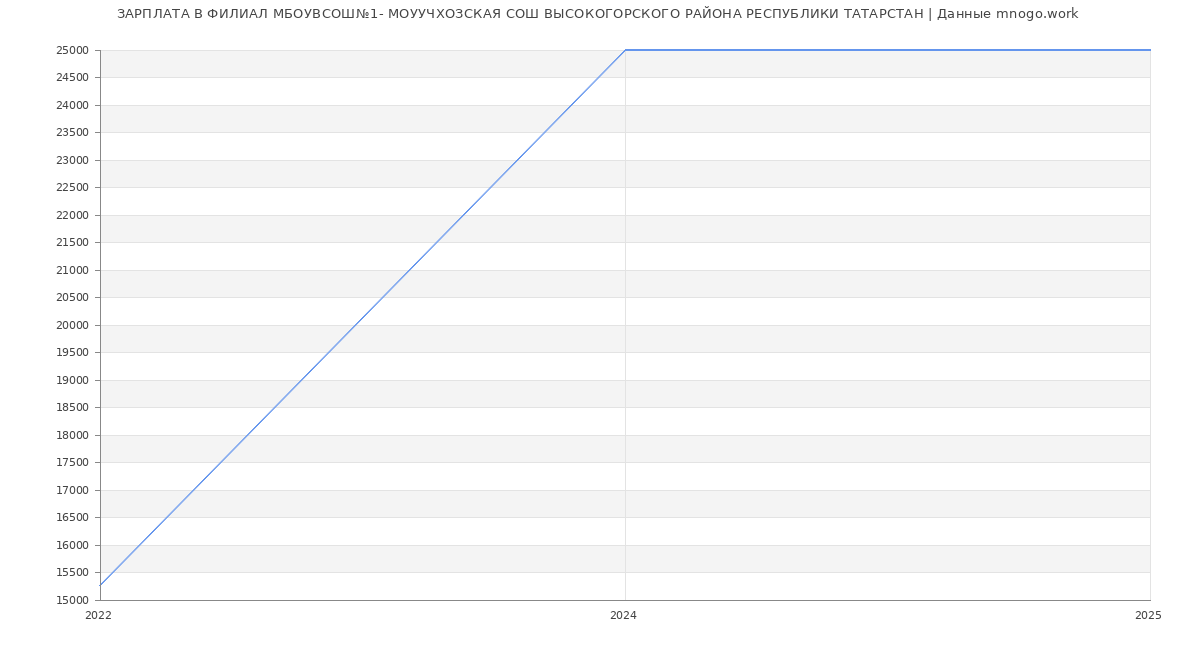Click the 22500 y-axis label

coord(72,187)
